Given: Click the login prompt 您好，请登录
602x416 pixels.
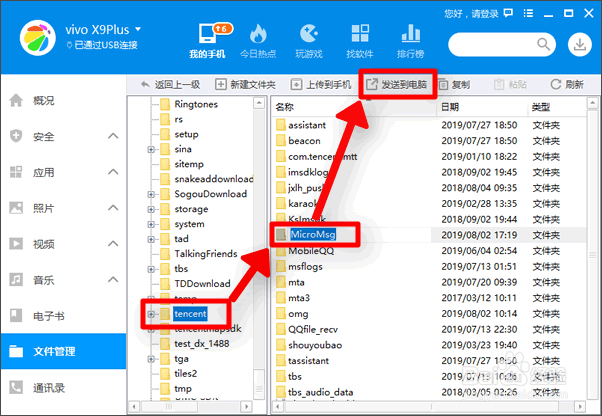Looking at the screenshot, I should [x=471, y=14].
